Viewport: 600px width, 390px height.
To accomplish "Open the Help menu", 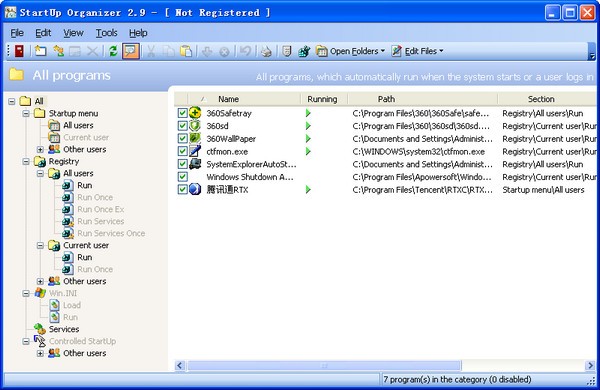I will (138, 33).
